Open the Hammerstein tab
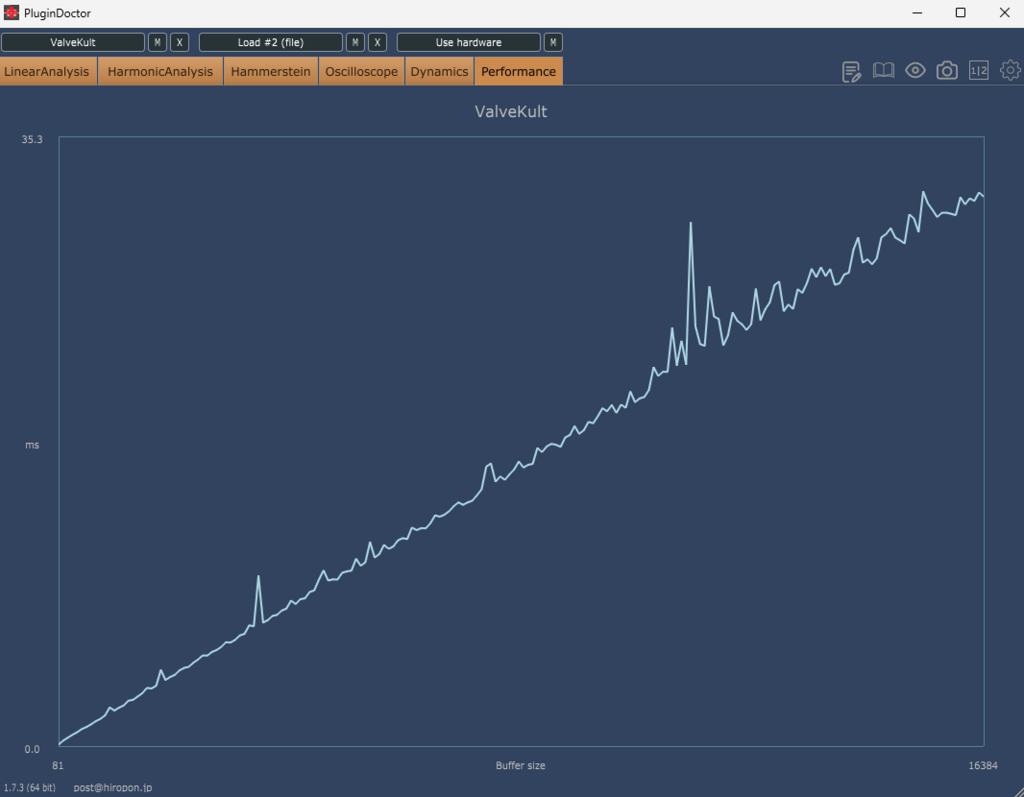 (x=270, y=71)
